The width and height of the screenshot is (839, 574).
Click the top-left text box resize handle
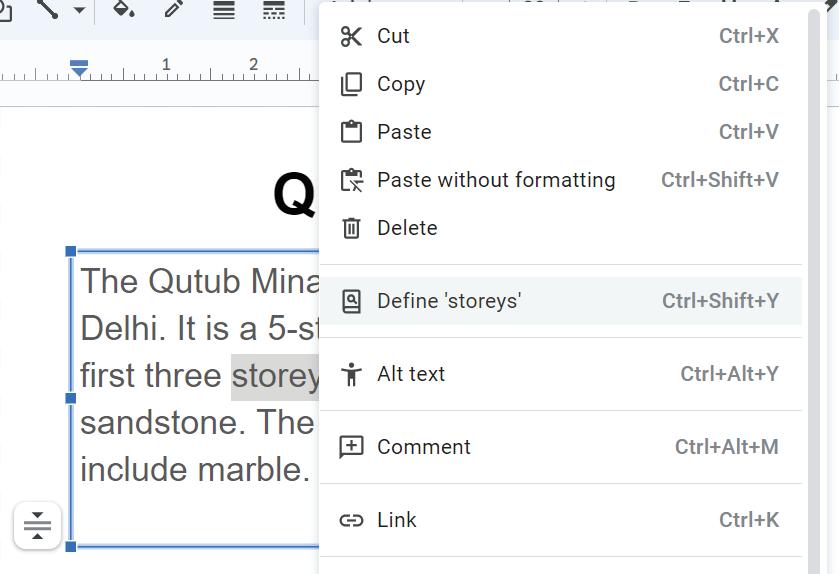tap(71, 251)
